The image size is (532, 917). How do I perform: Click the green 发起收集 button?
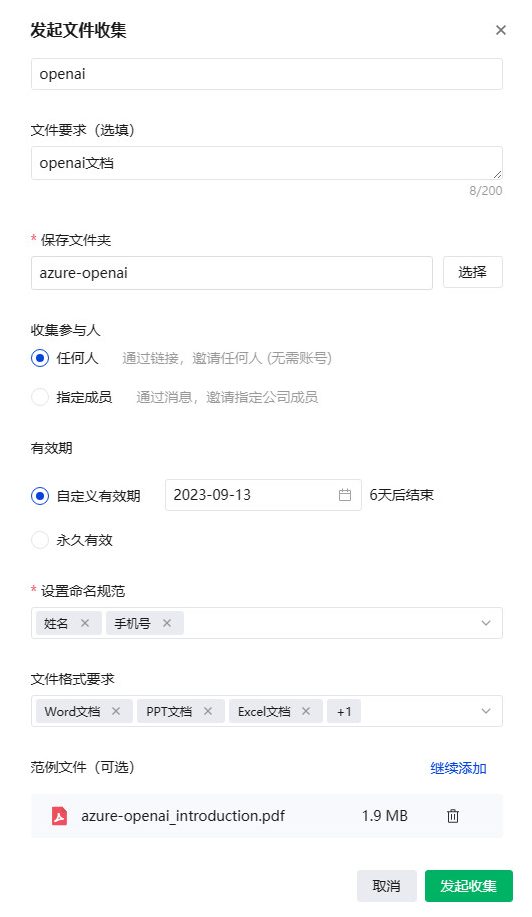click(469, 886)
